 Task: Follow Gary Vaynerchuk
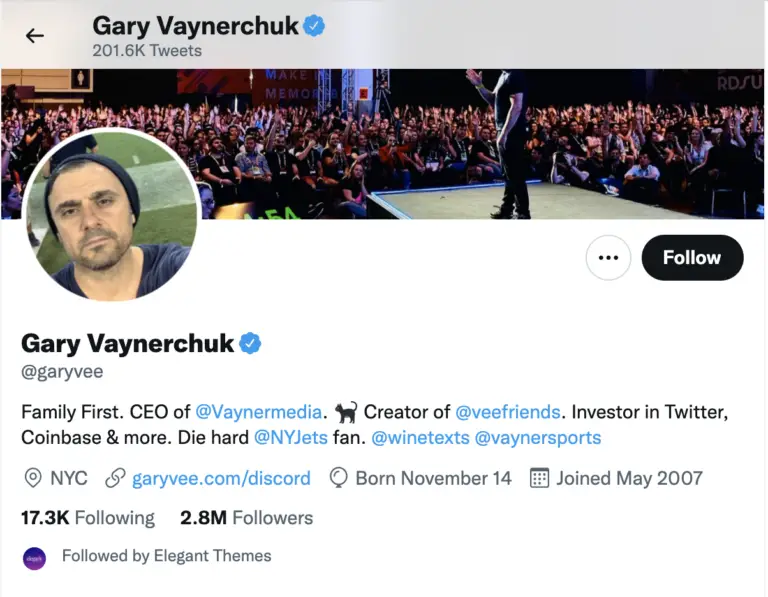click(692, 258)
